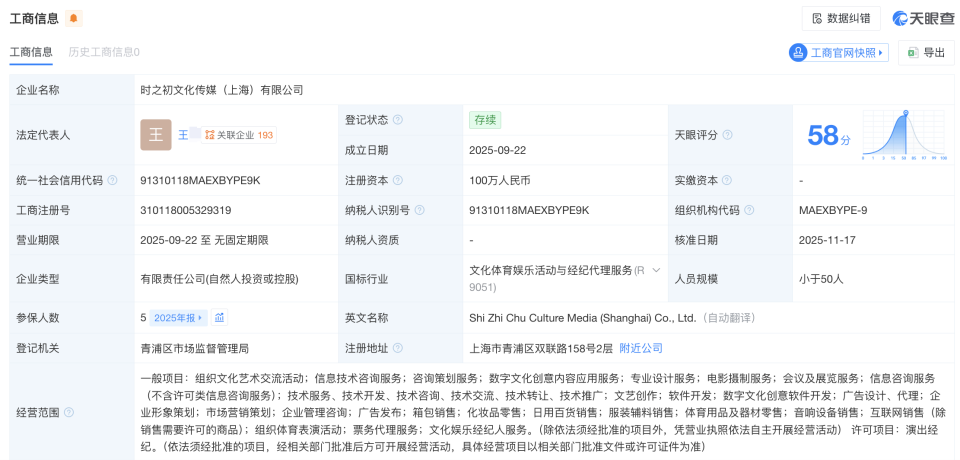The height and width of the screenshot is (460, 960).
Task: Open the legal representative 王 link
Action: pos(183,135)
